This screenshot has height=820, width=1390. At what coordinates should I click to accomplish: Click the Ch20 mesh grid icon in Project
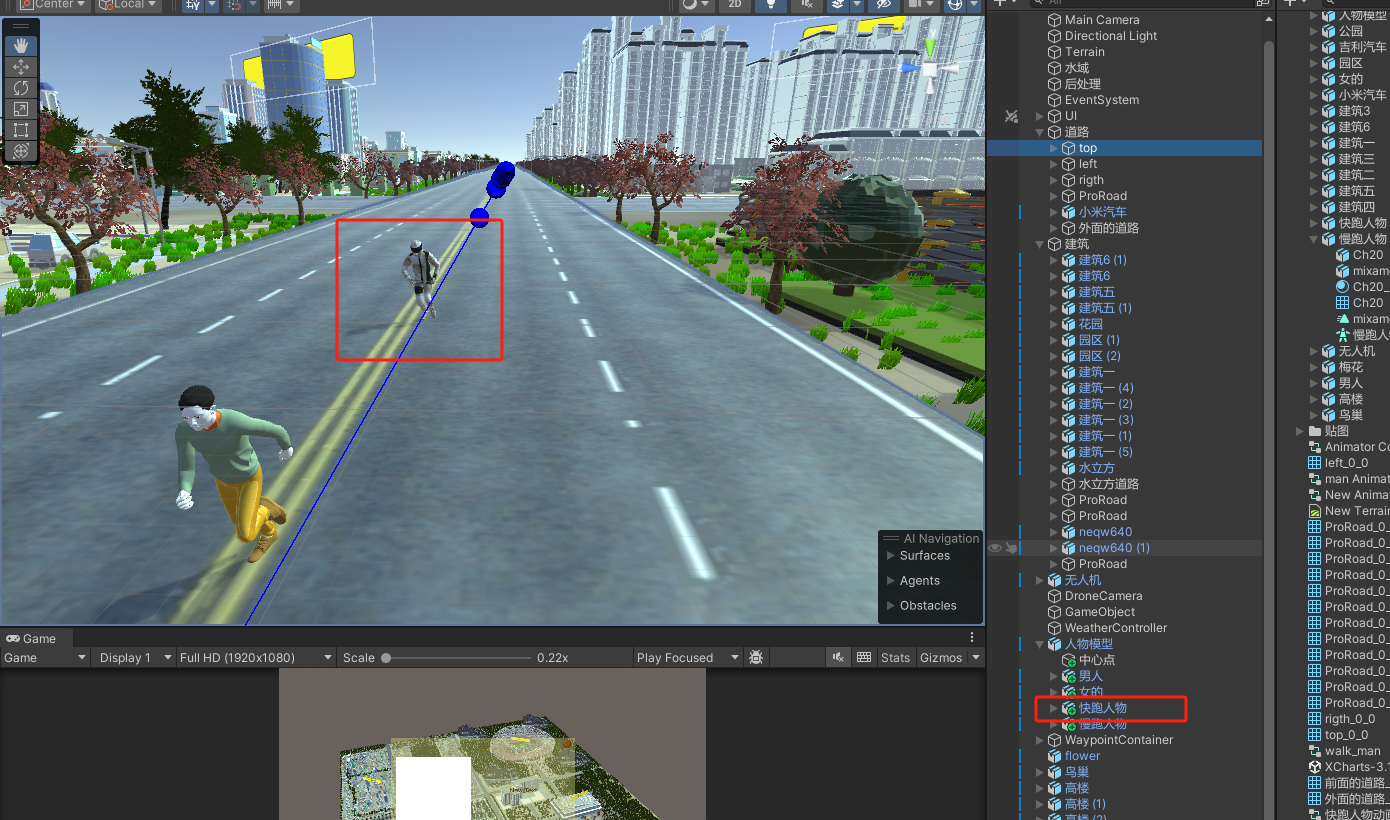[x=1343, y=303]
